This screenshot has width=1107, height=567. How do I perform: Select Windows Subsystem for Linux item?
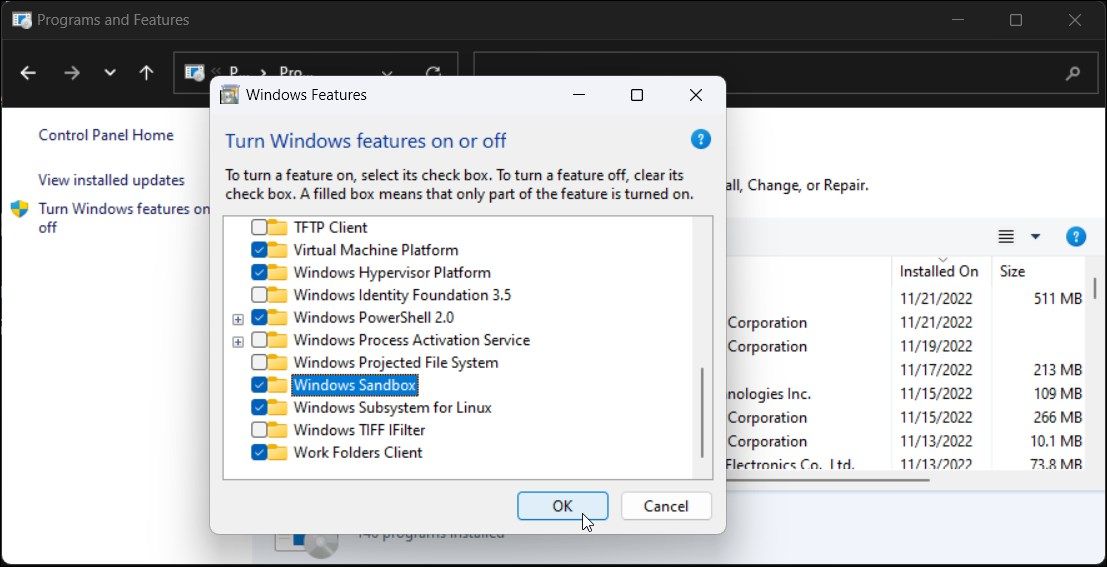click(392, 408)
